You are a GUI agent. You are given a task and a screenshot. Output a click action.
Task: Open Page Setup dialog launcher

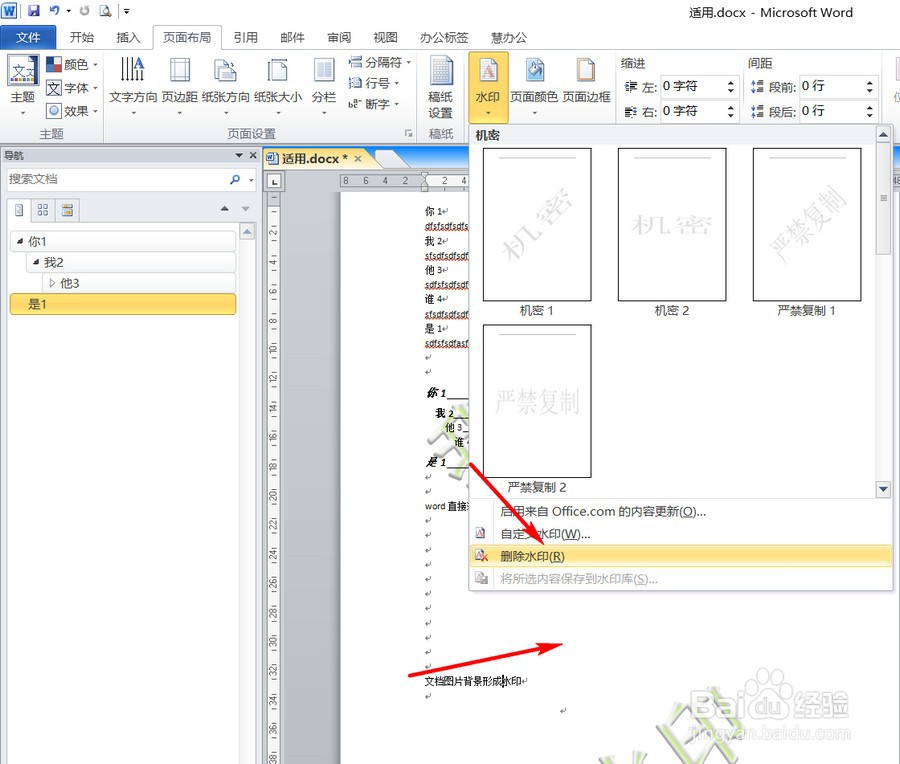[409, 133]
